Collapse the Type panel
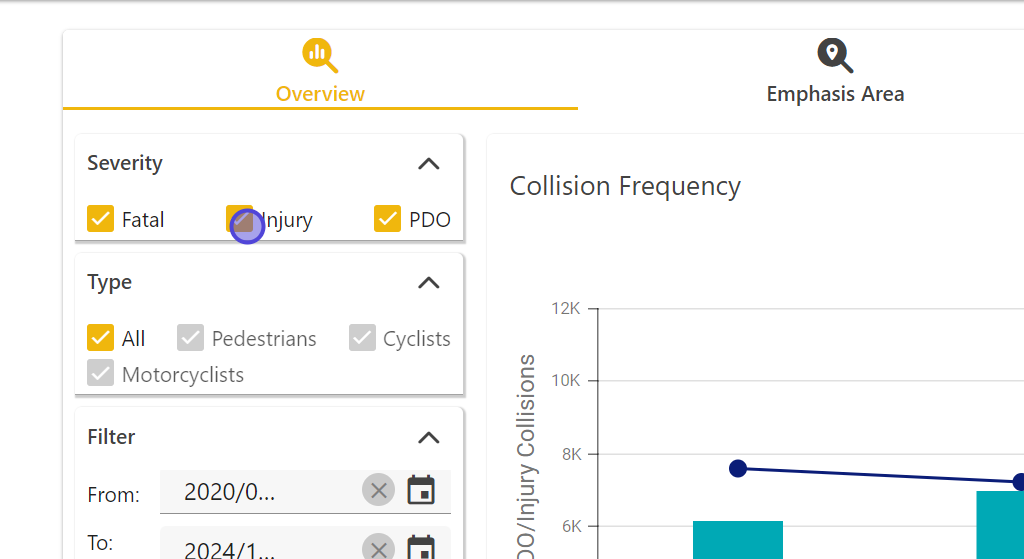Image resolution: width=1024 pixels, height=559 pixels. pyautogui.click(x=428, y=283)
